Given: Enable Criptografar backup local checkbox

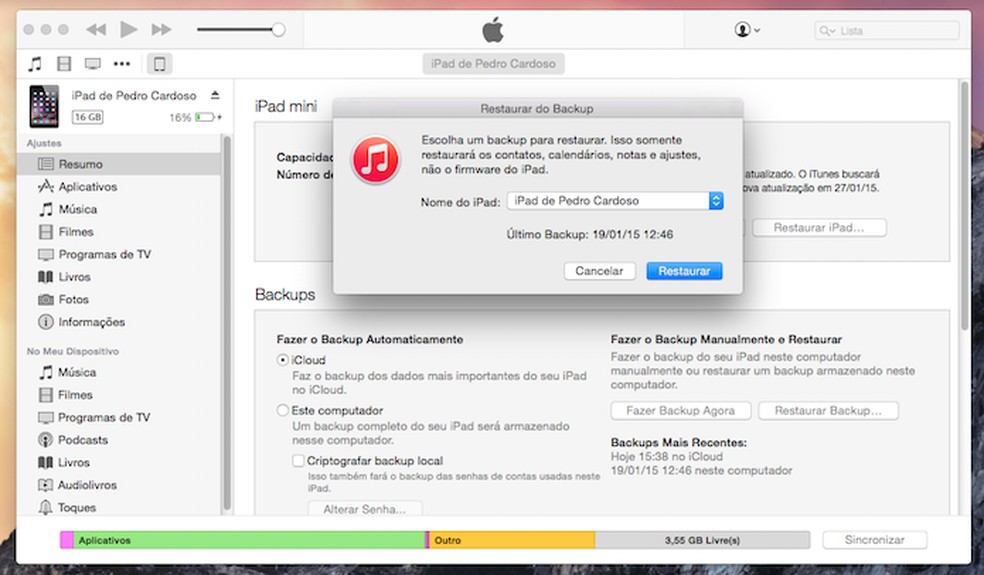Looking at the screenshot, I should tap(299, 461).
